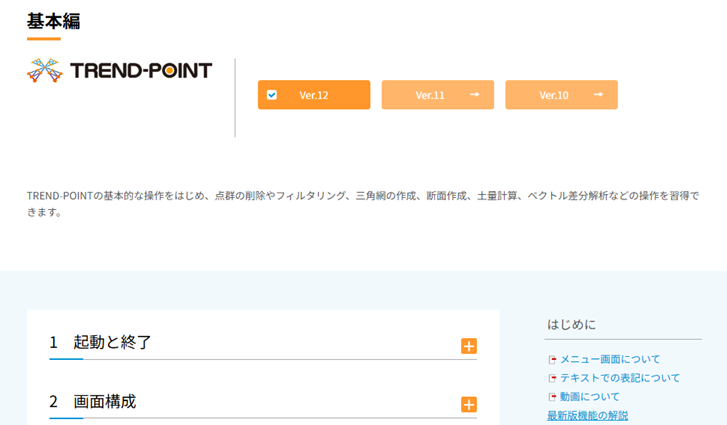The image size is (727, 425).
Task: Click the TREND-POINT logo
Action: pyautogui.click(x=120, y=70)
